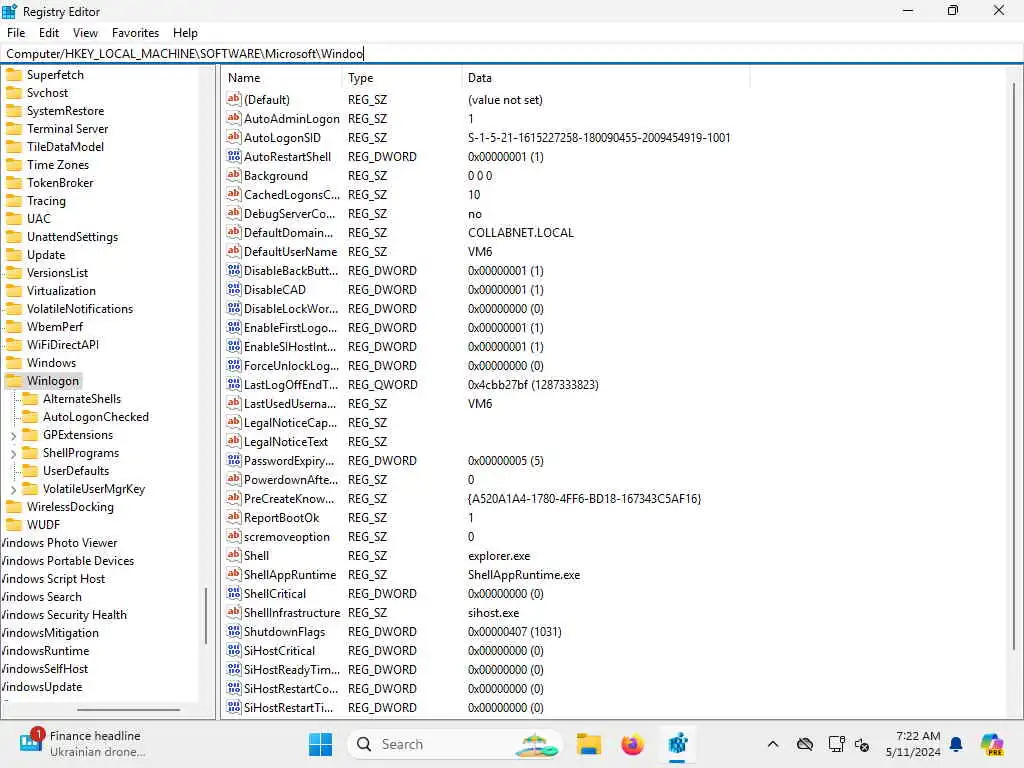
Task: Open the Copilot preview icon in taskbar
Action: 992,744
